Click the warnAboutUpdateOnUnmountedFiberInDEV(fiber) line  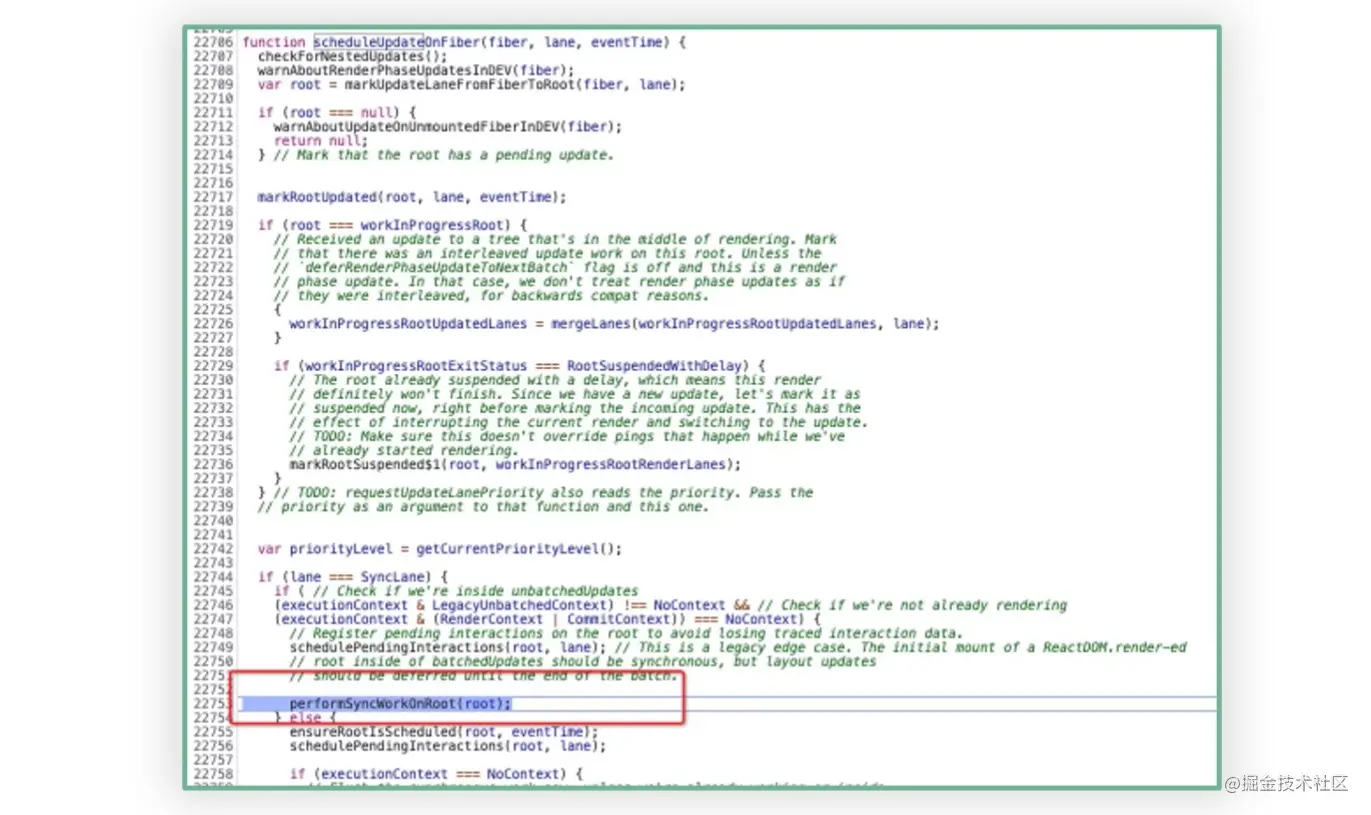coord(448,126)
